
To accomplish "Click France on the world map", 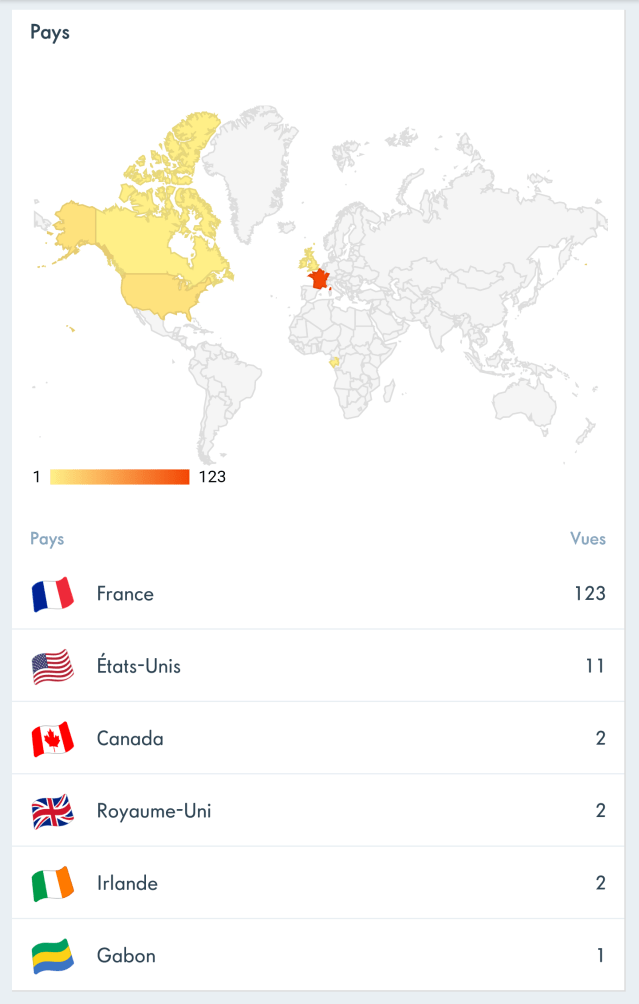I will (319, 278).
